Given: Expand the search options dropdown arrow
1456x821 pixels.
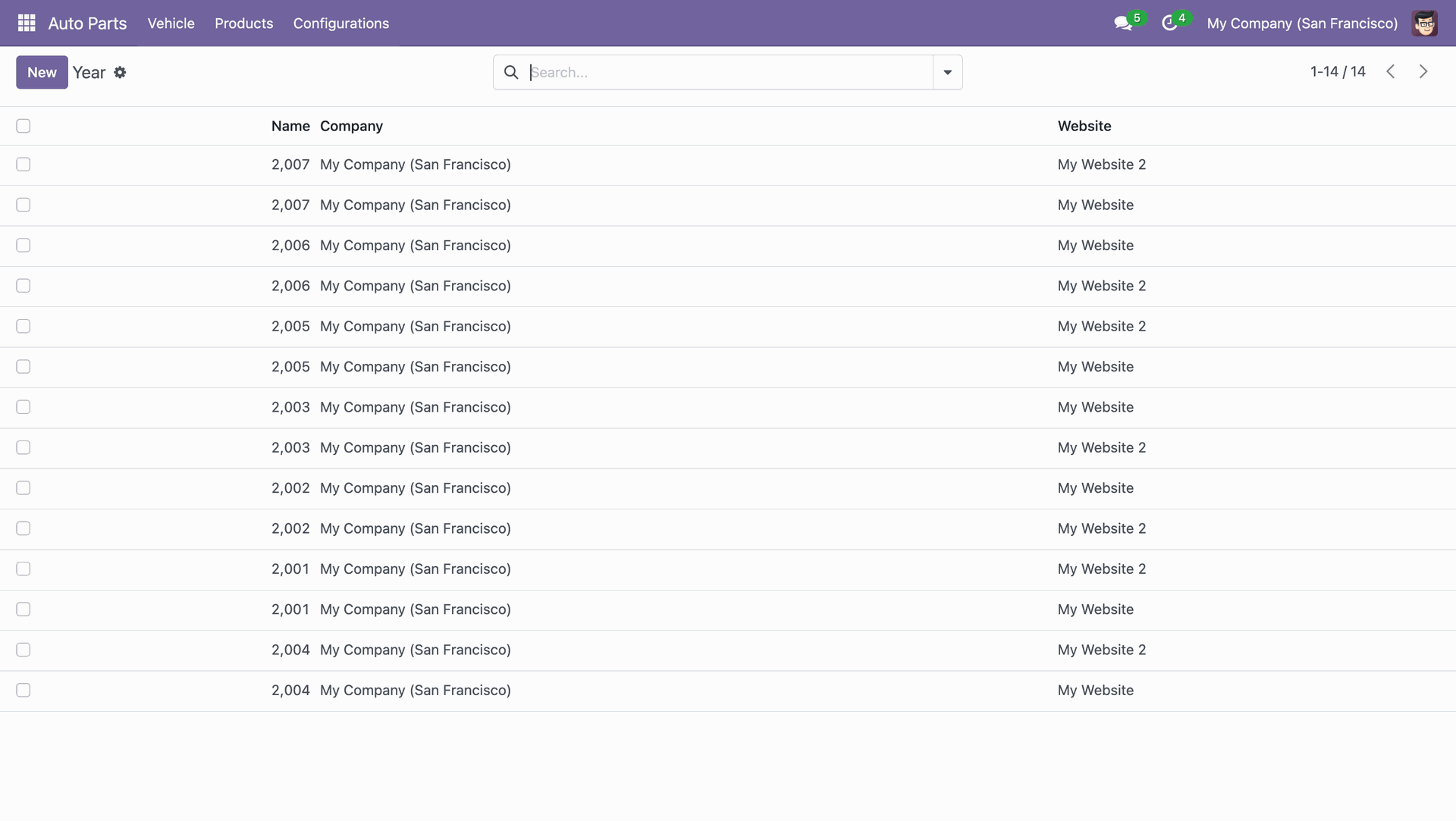Looking at the screenshot, I should (x=947, y=72).
